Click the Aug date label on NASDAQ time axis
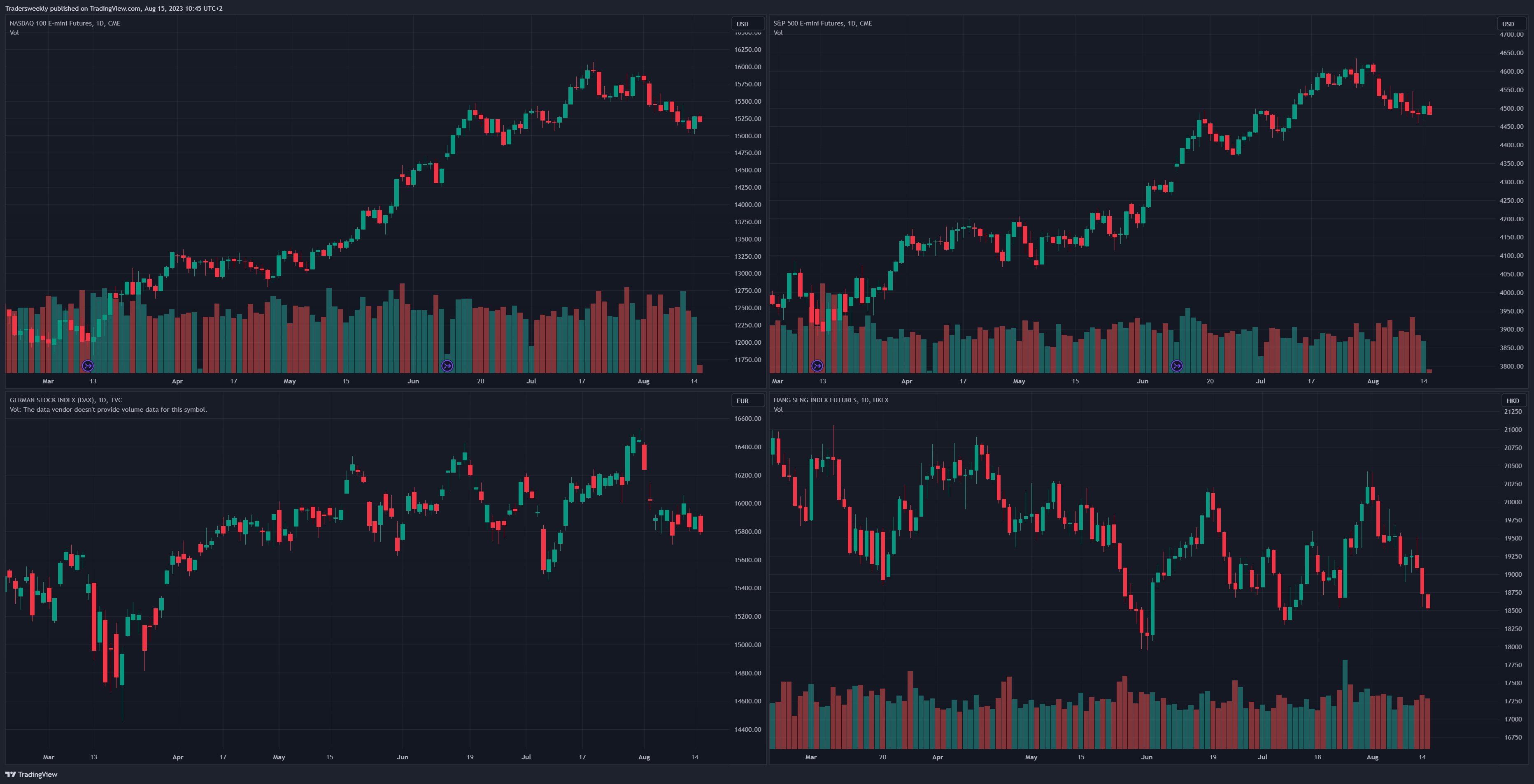The image size is (1534, 784). [644, 381]
